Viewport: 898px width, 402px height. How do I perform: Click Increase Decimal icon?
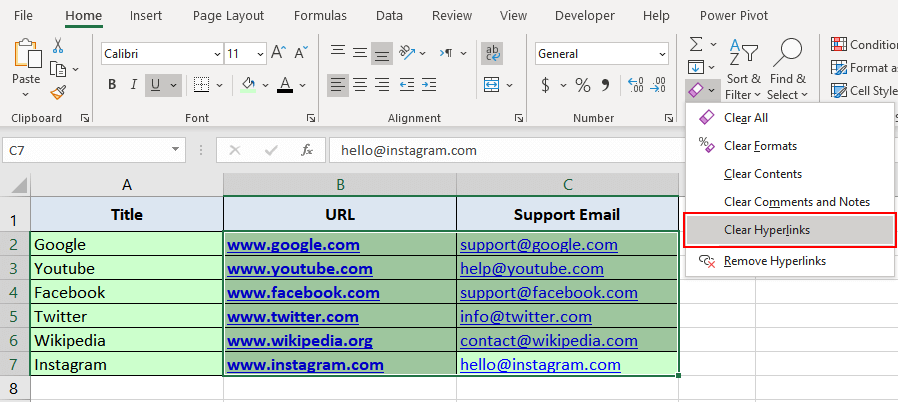click(x=636, y=85)
